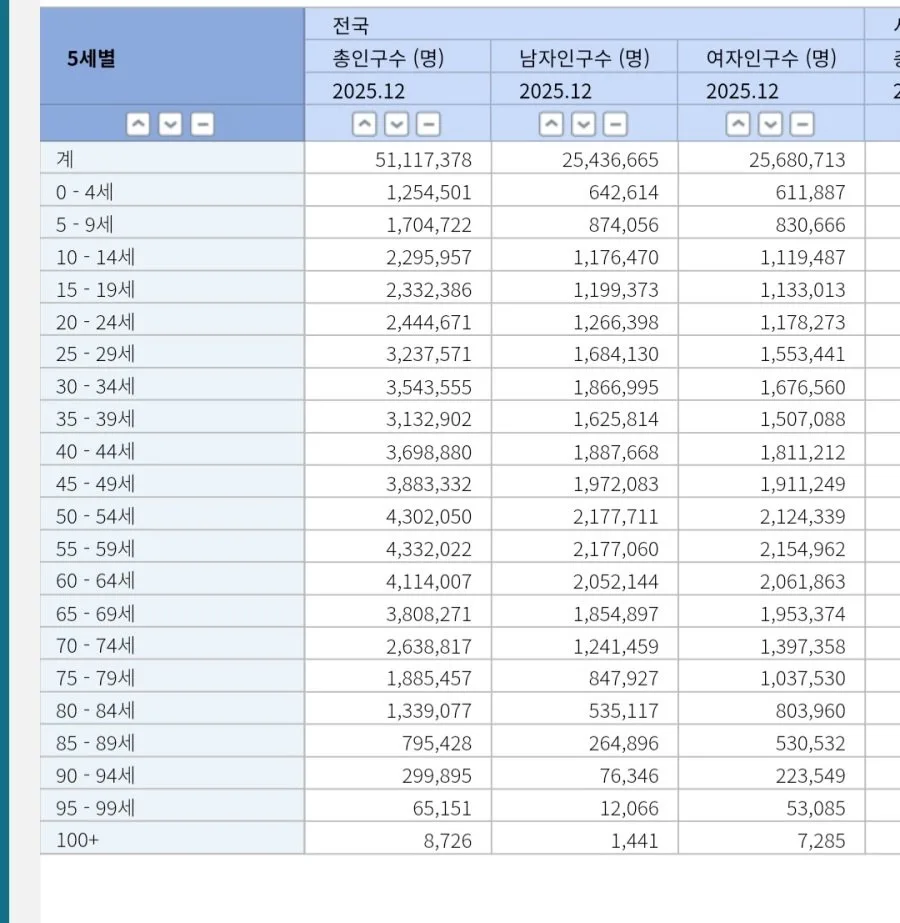Select the 70 - 74세 row label
This screenshot has width=900, height=923.
[x=172, y=644]
